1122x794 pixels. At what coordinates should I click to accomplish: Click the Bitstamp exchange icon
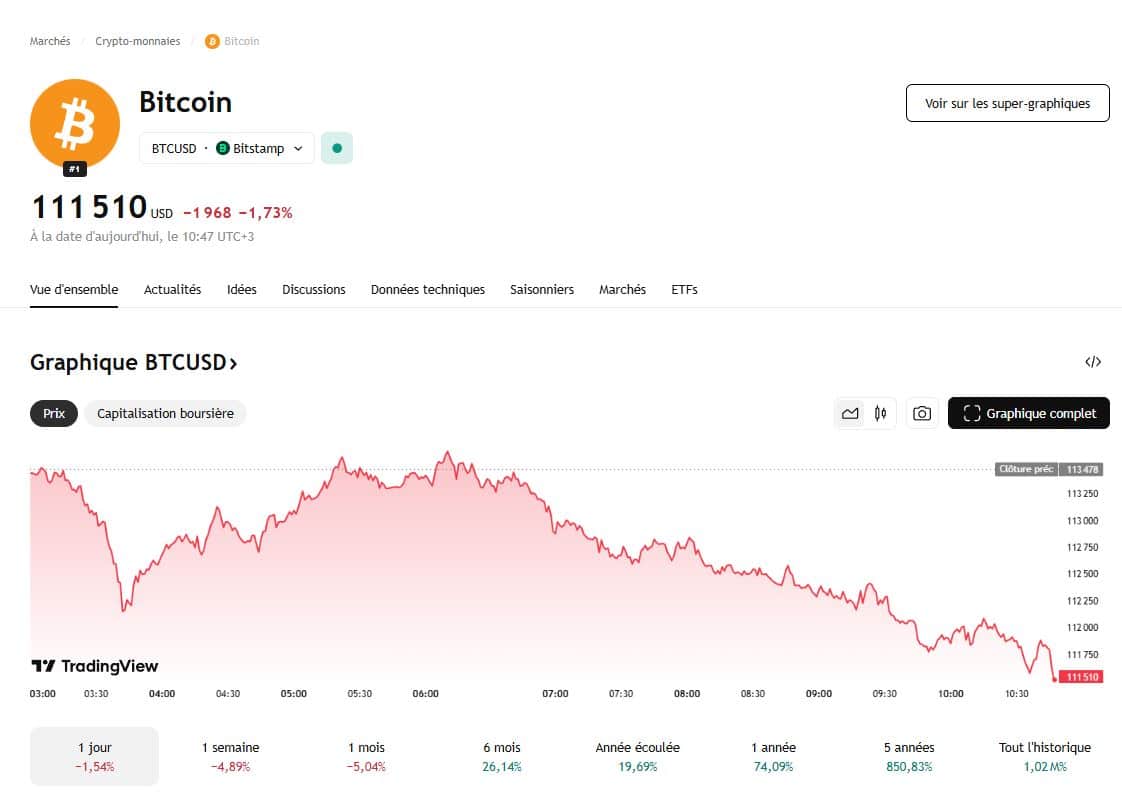coord(223,148)
